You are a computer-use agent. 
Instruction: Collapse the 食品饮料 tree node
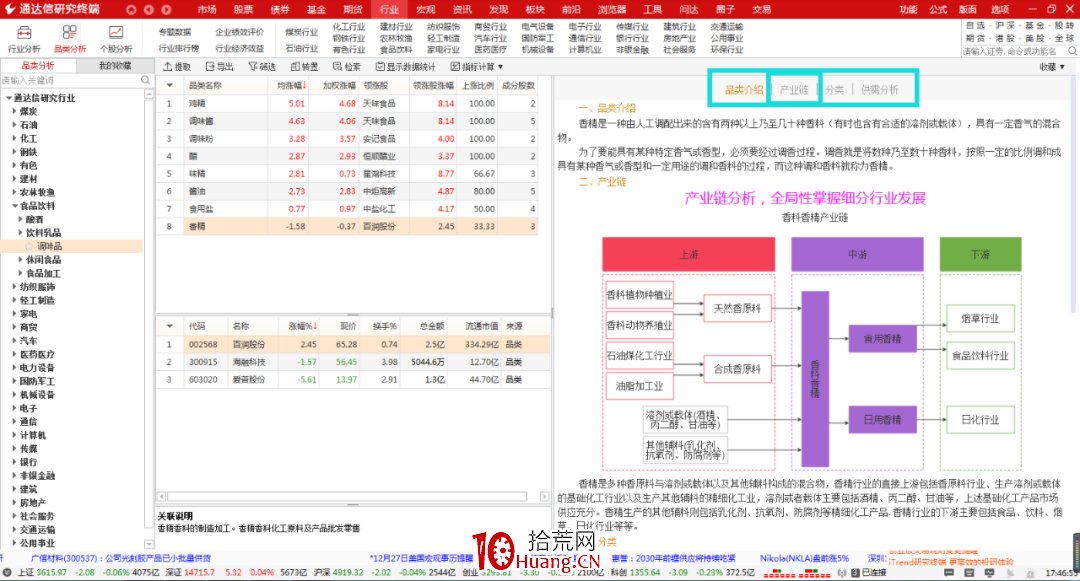(14, 206)
